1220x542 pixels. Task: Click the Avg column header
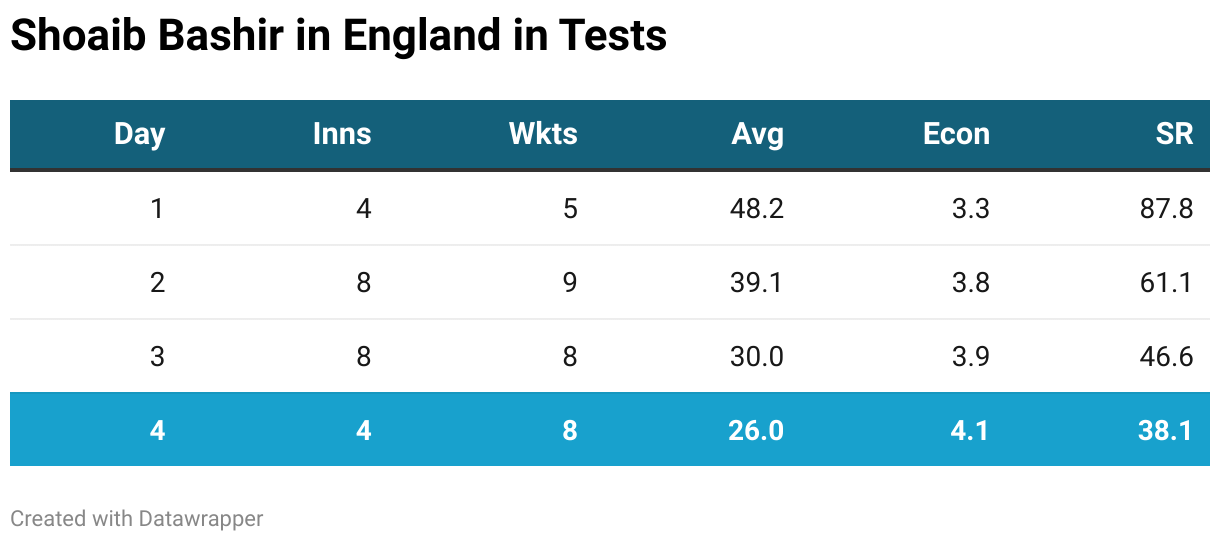[x=757, y=134]
